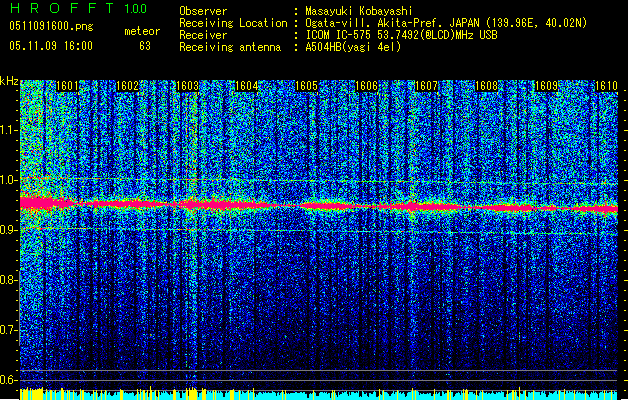The image size is (629, 400).
Task: Select the file name 0511091600.png
Action: click(x=51, y=26)
